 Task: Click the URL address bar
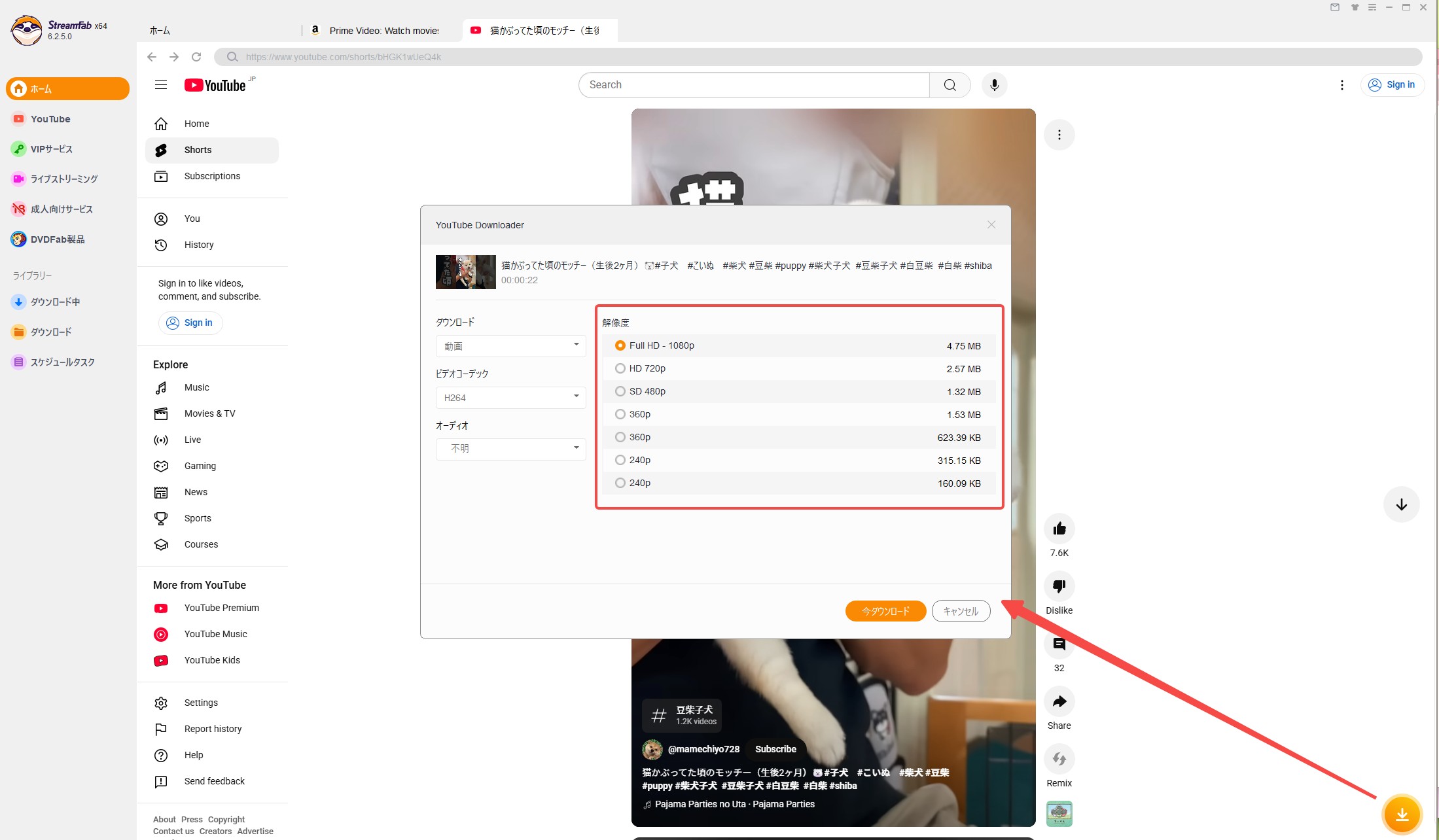click(x=818, y=57)
